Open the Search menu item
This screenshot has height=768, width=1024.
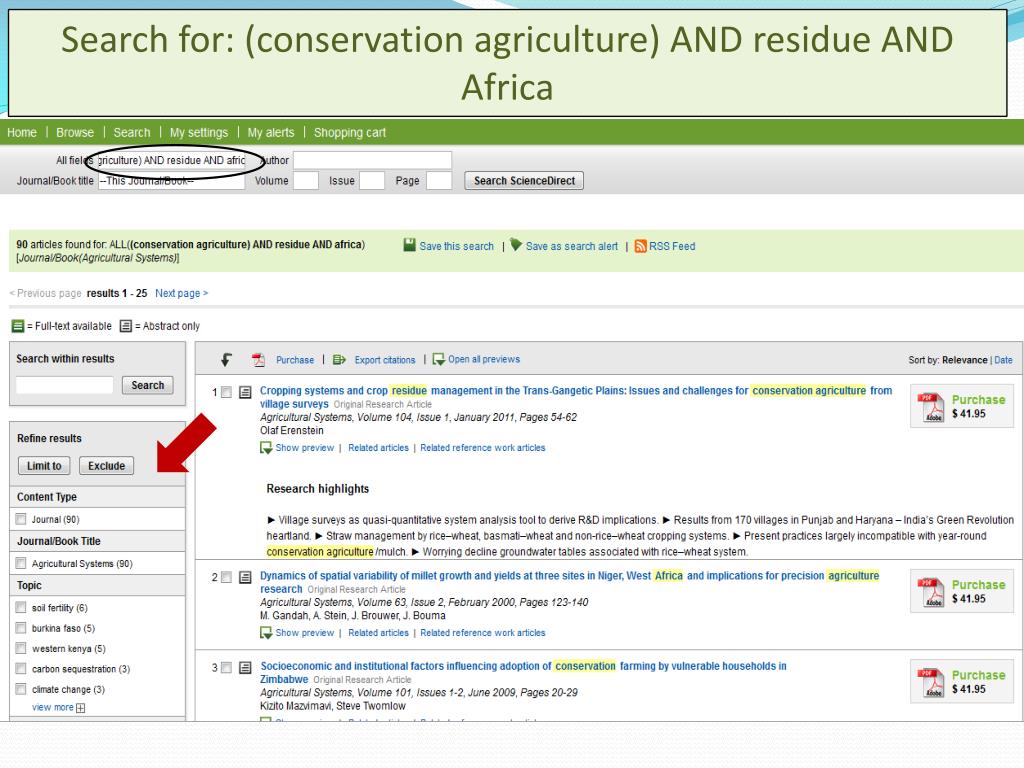[x=131, y=133]
